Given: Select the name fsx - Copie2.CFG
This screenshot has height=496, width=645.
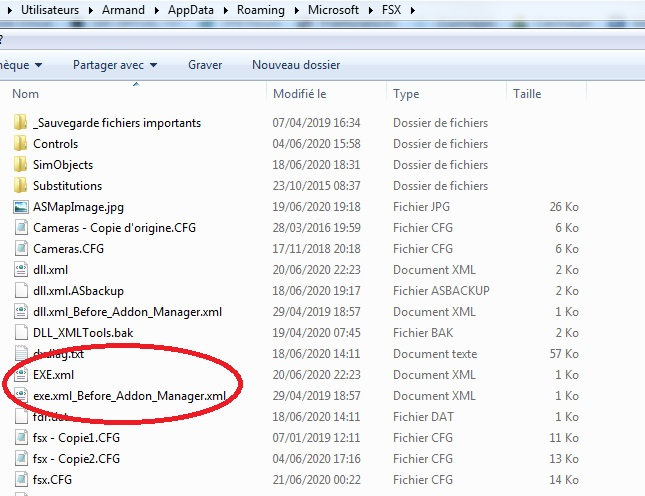Looking at the screenshot, I should (x=77, y=459).
